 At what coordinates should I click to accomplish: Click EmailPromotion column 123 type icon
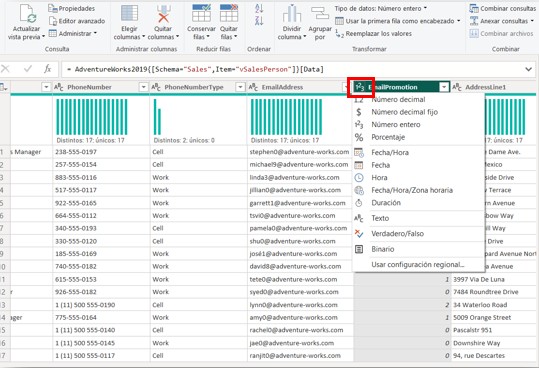point(360,87)
